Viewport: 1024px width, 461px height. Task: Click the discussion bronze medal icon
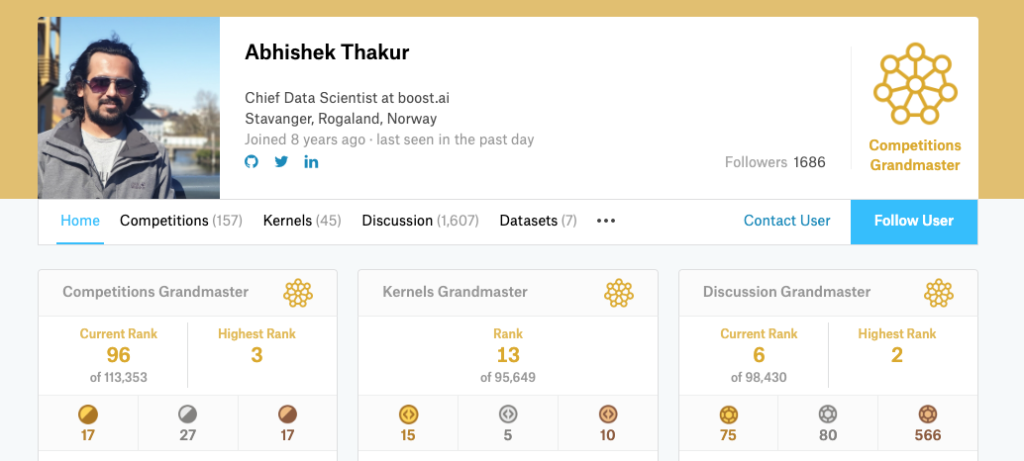[x=927, y=414]
